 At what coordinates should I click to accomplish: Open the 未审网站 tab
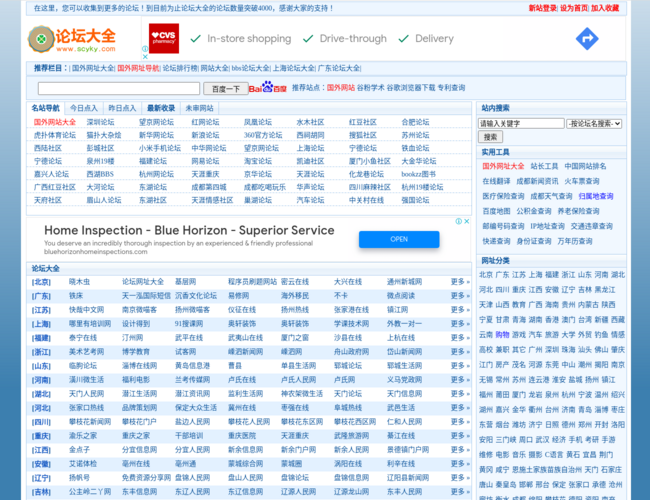point(199,108)
